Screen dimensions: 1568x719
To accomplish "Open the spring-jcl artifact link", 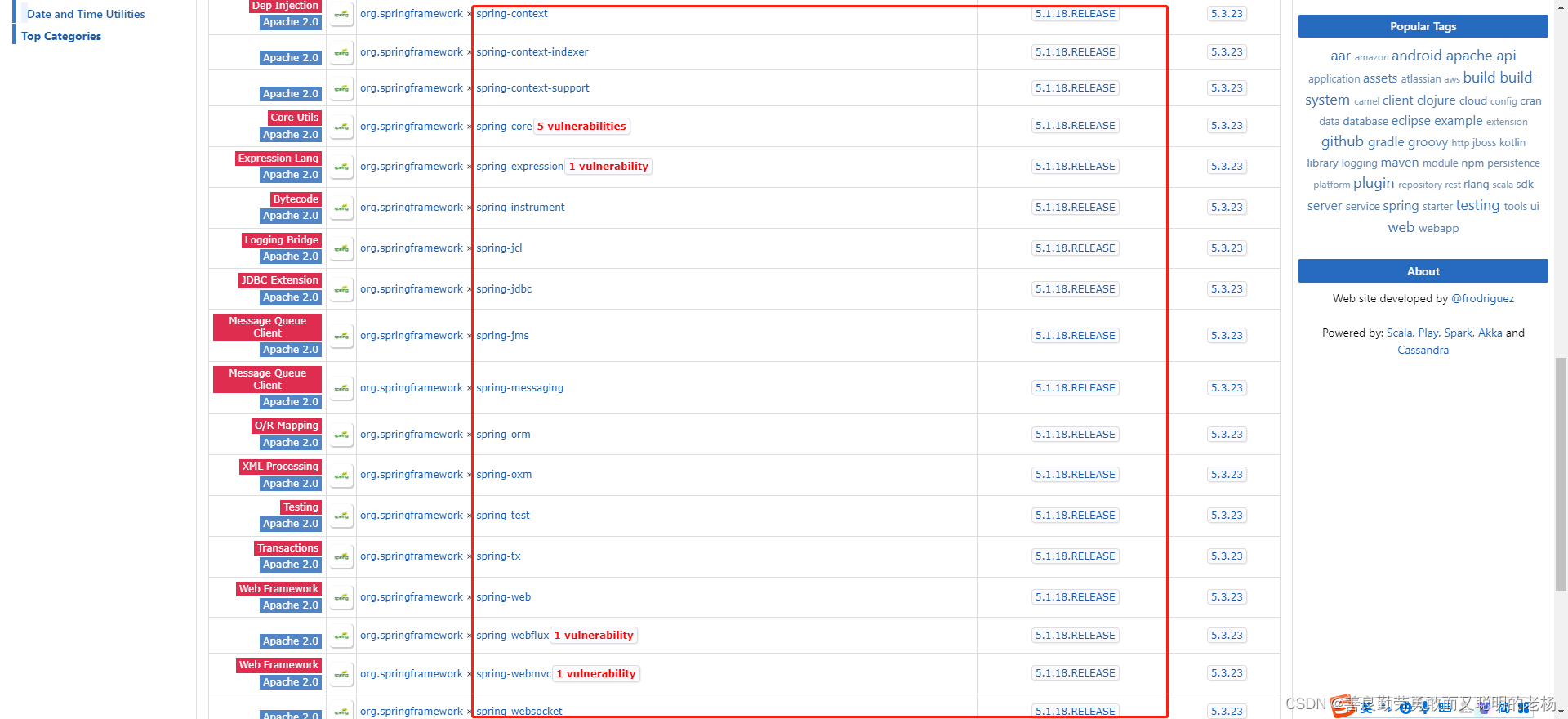I will pyautogui.click(x=499, y=248).
